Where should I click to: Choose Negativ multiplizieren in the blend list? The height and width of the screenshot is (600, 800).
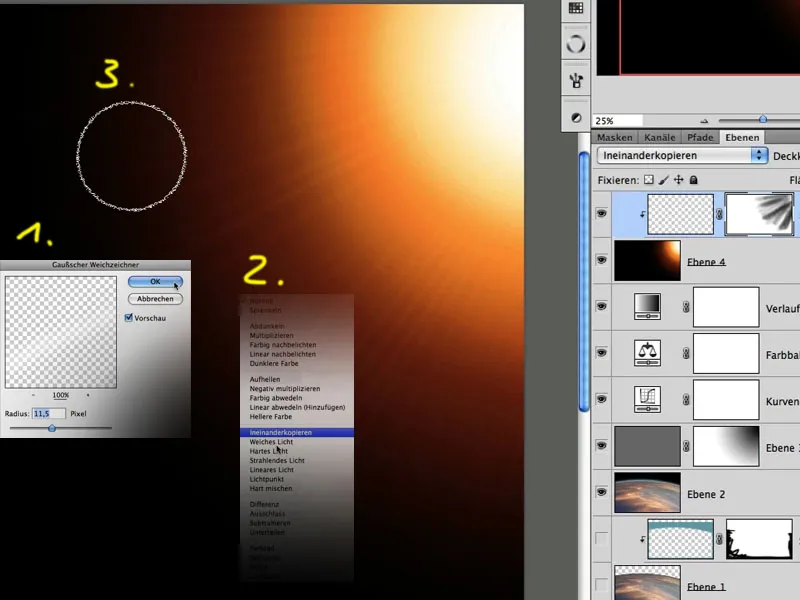point(296,388)
